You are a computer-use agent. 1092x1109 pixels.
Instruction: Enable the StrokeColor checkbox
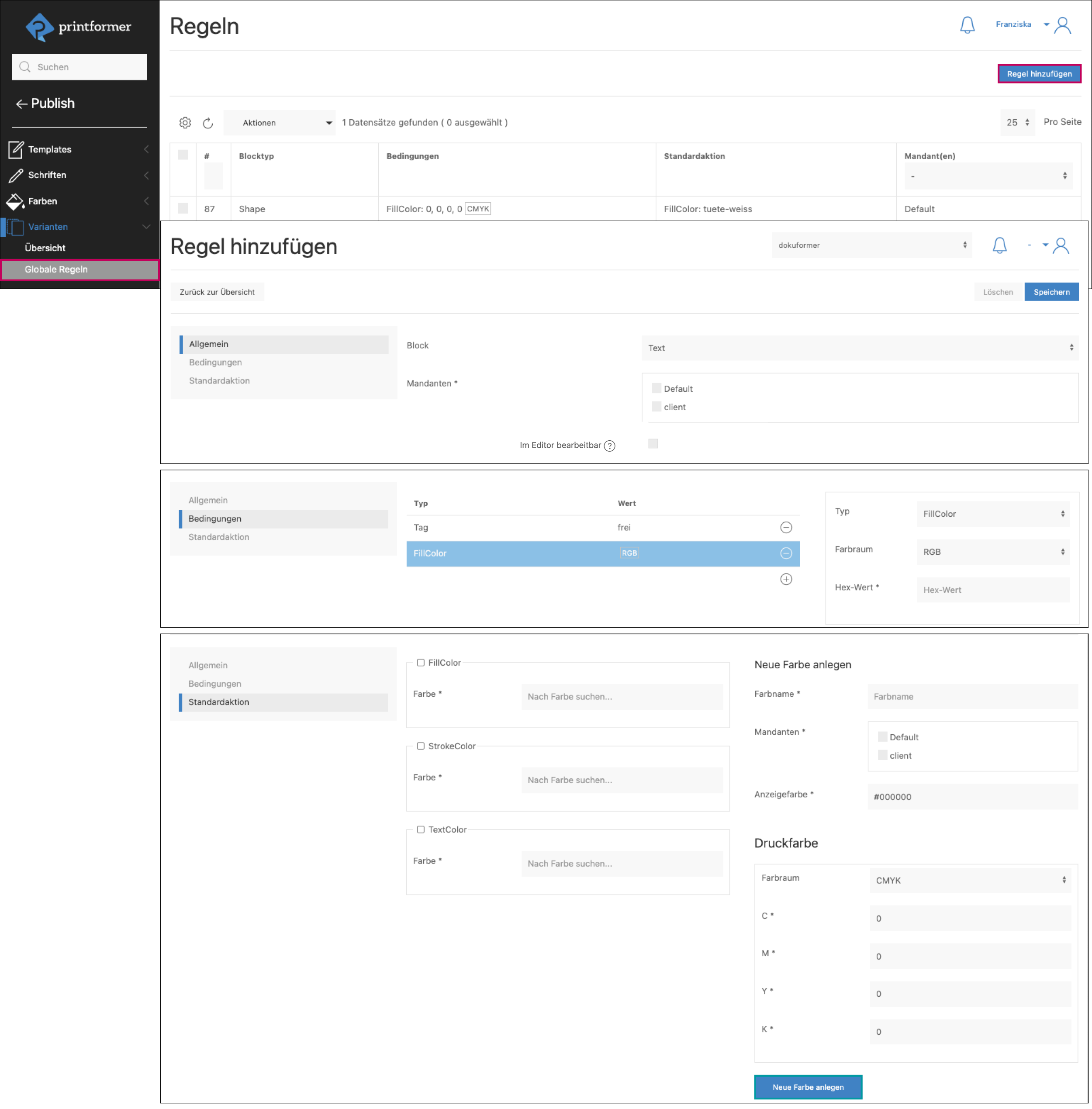[x=420, y=746]
